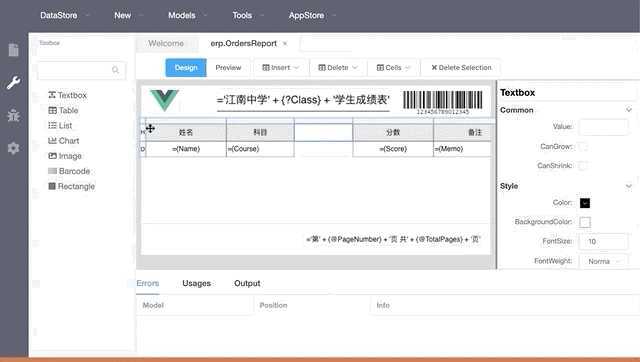Toggle the CanGrow checkbox
The height and width of the screenshot is (362, 640).
pos(584,147)
